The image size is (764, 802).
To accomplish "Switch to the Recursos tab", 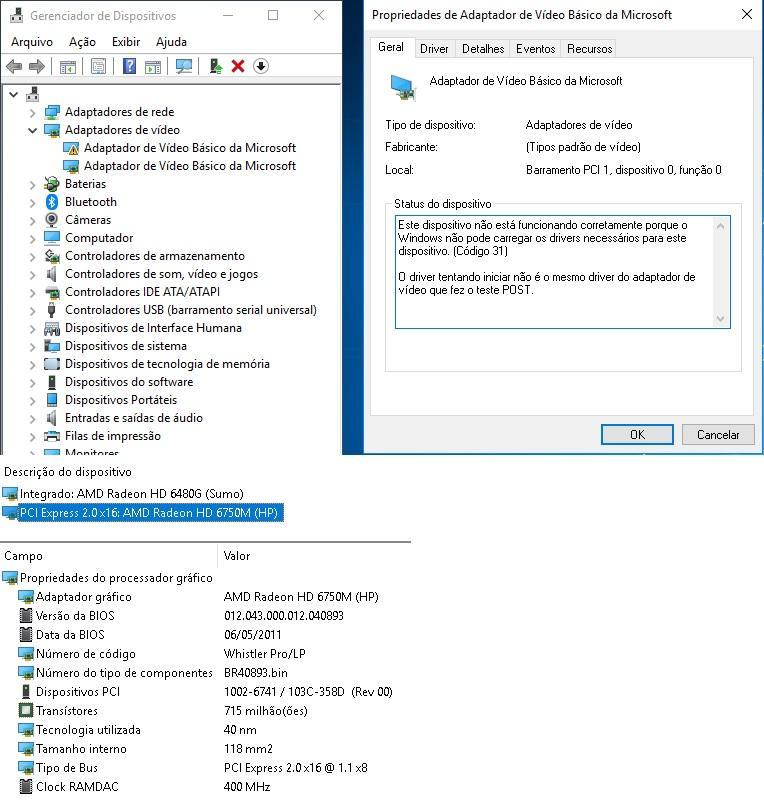I will click(589, 49).
